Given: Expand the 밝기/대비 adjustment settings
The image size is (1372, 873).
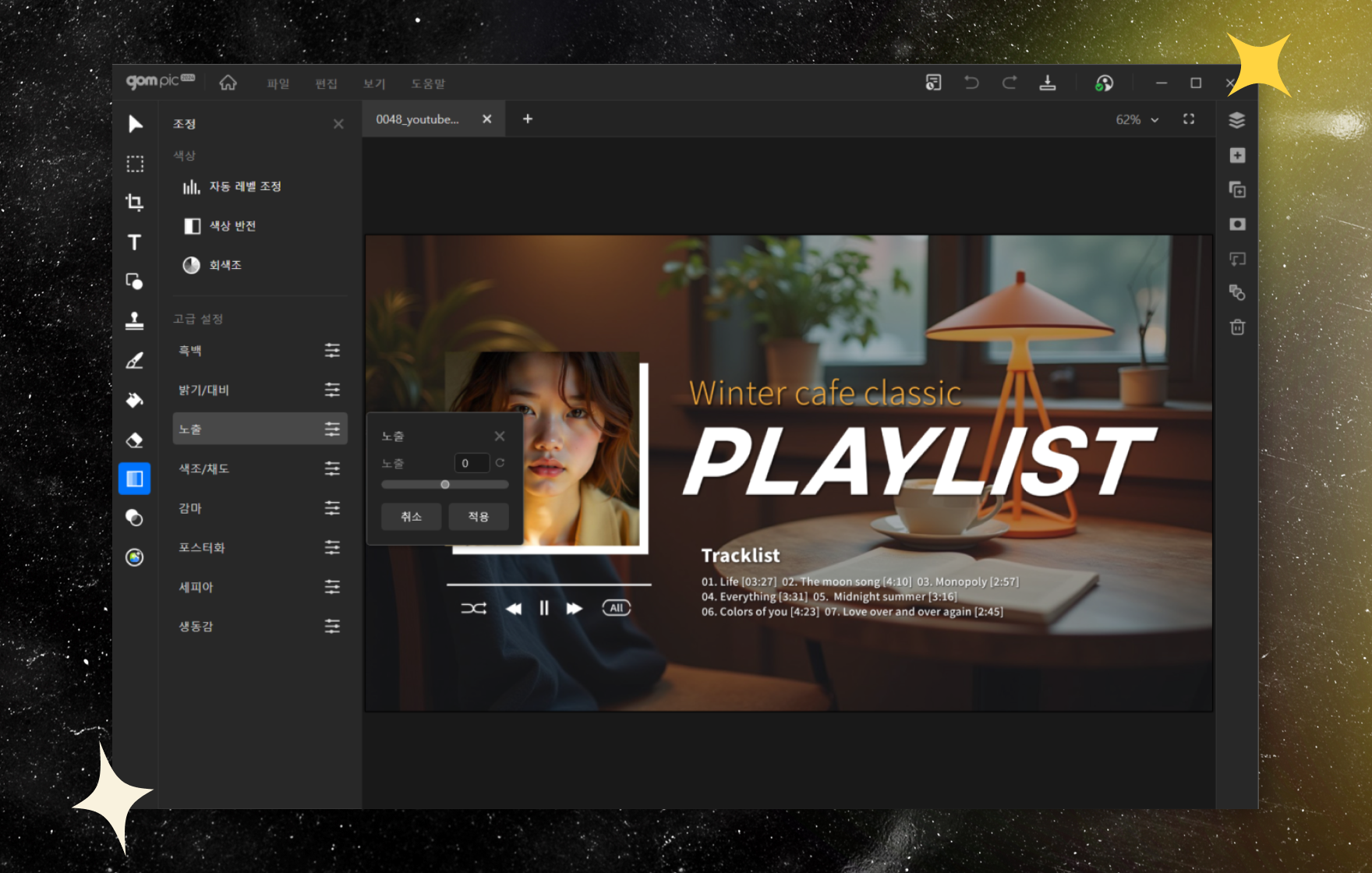Looking at the screenshot, I should (332, 390).
